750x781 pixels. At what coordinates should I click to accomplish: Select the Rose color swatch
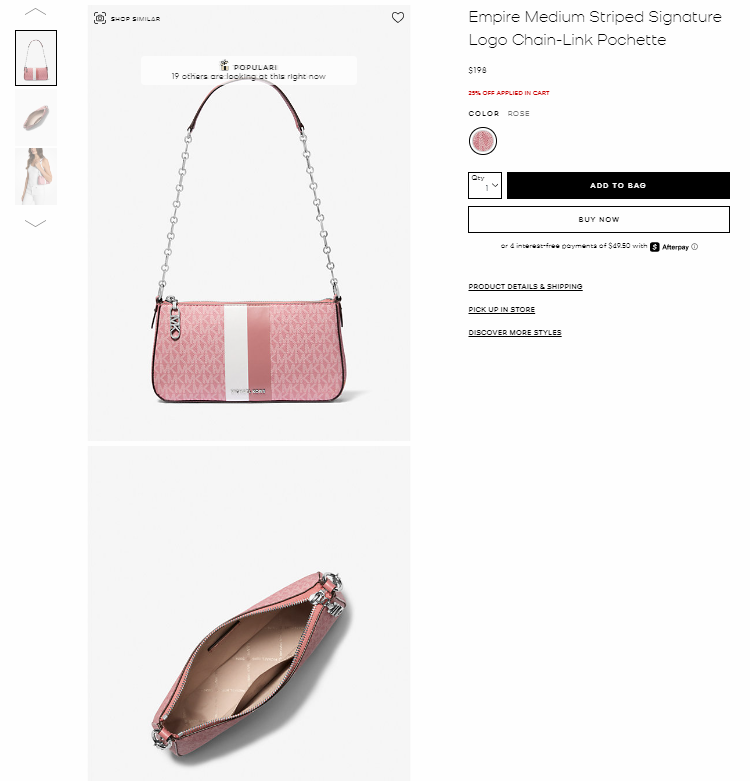pos(483,141)
